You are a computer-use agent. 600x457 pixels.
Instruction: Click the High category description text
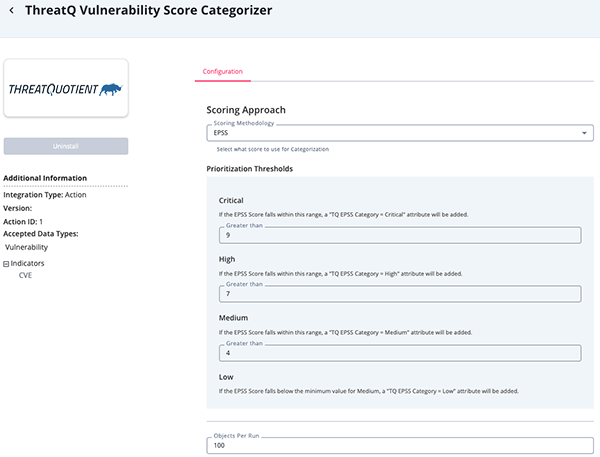click(x=341, y=274)
